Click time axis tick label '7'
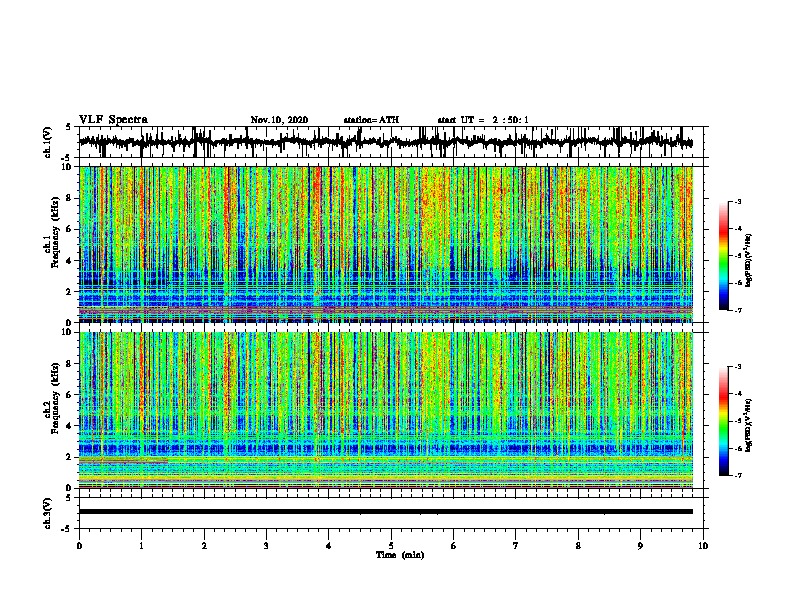Viewport: 792px width, 612px height. [x=516, y=546]
